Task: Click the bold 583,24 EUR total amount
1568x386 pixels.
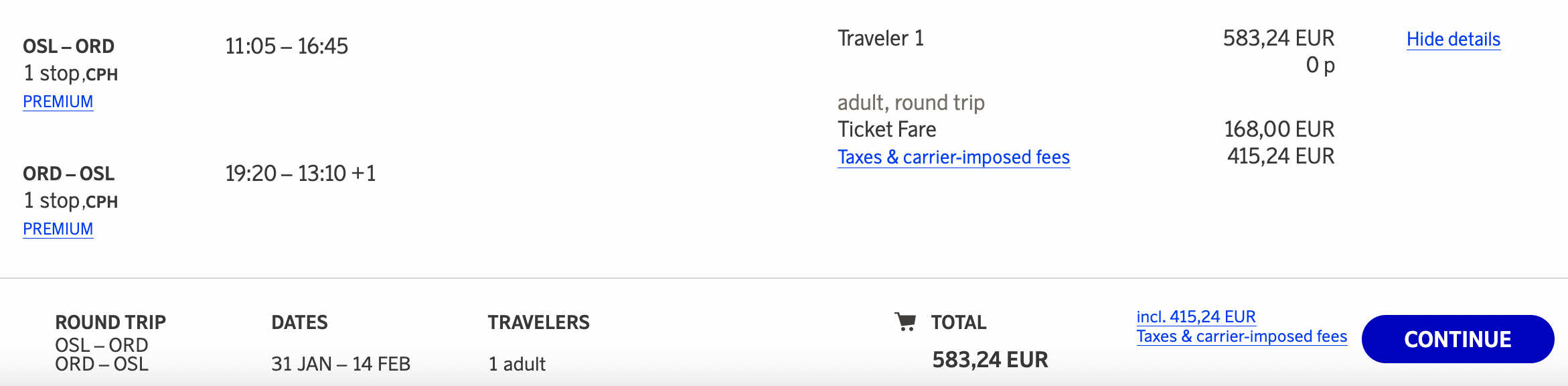Action: [990, 360]
